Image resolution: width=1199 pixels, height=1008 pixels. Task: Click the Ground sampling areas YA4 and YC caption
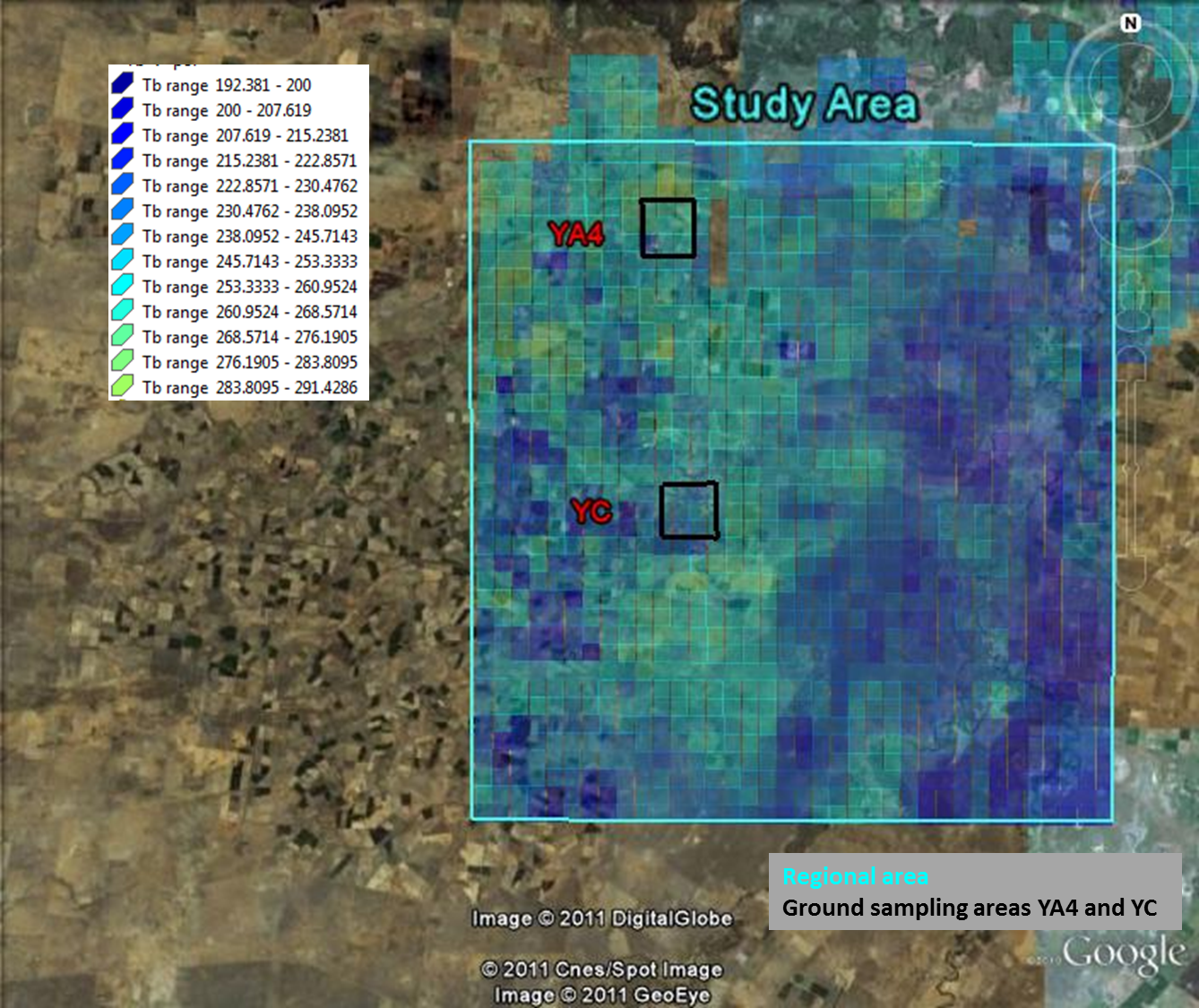[970, 909]
